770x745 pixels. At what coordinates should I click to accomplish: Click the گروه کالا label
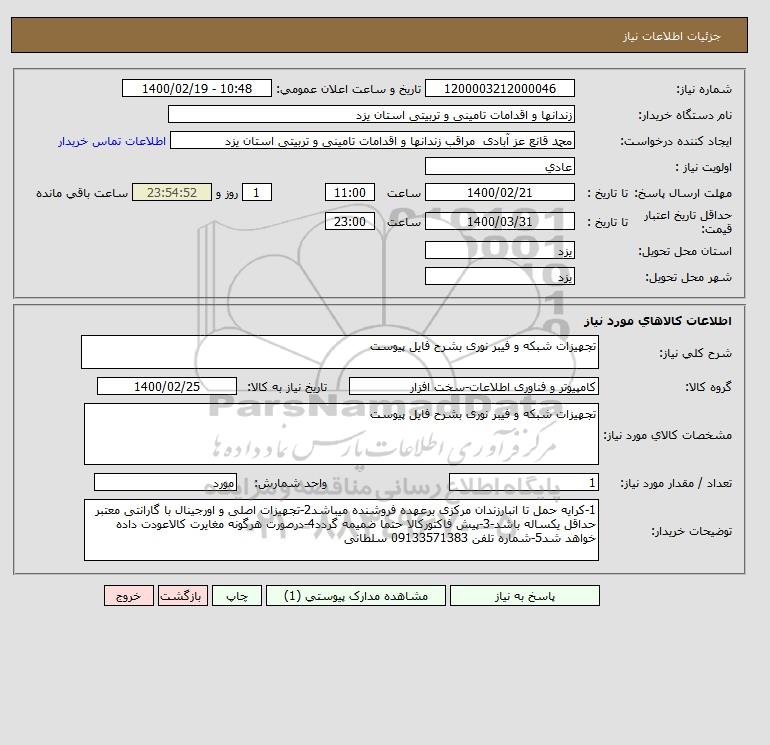[x=709, y=387]
